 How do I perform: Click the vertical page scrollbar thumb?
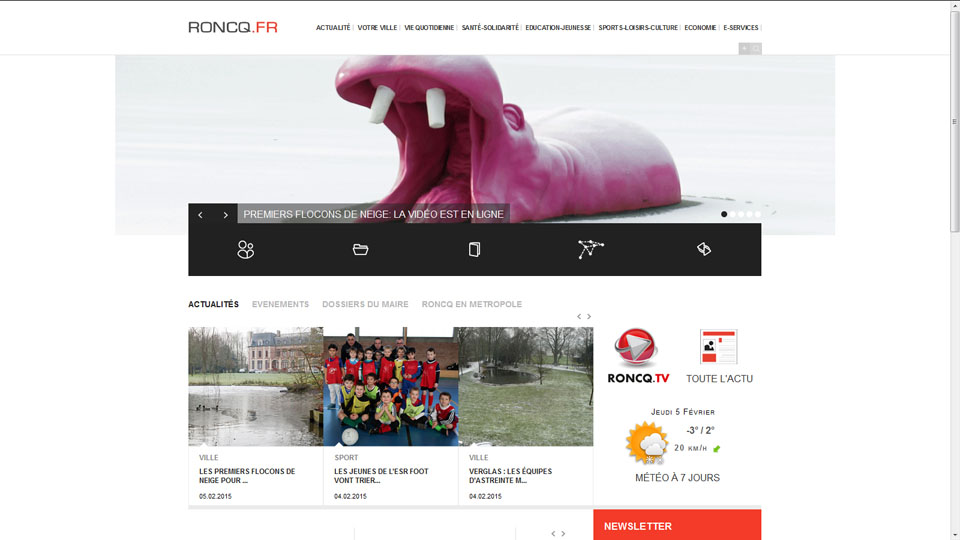[954, 121]
